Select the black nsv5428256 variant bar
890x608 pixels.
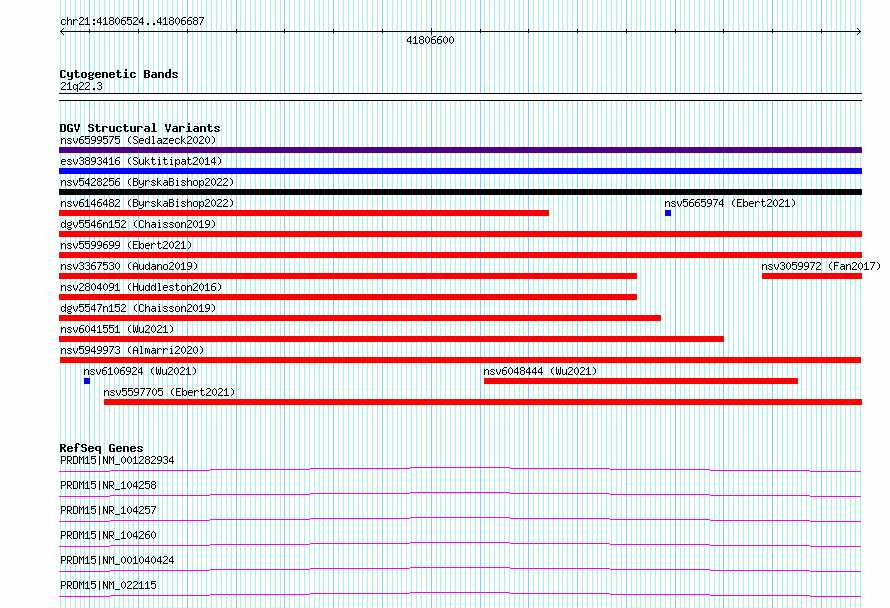[460, 192]
